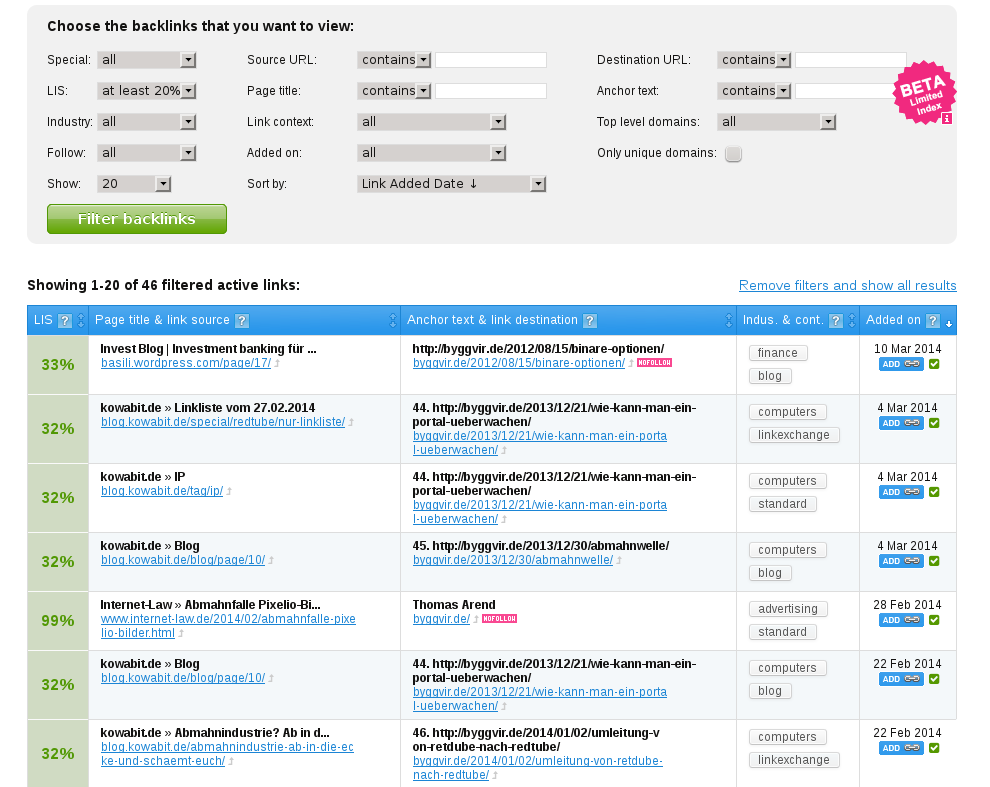Click the 'linkexchange' tag in second row
This screenshot has height=787, width=990.
[793, 435]
